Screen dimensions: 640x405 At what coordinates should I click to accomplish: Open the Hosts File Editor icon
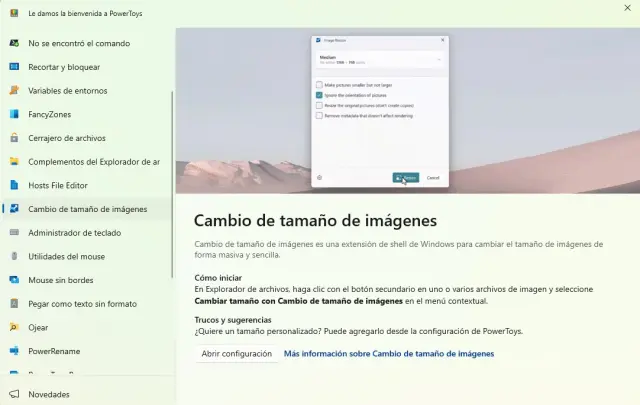[14, 185]
